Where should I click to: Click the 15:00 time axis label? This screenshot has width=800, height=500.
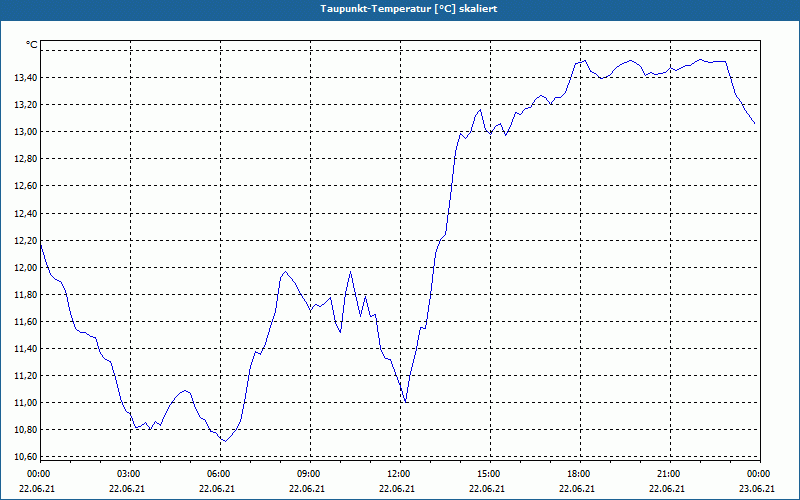(x=489, y=474)
